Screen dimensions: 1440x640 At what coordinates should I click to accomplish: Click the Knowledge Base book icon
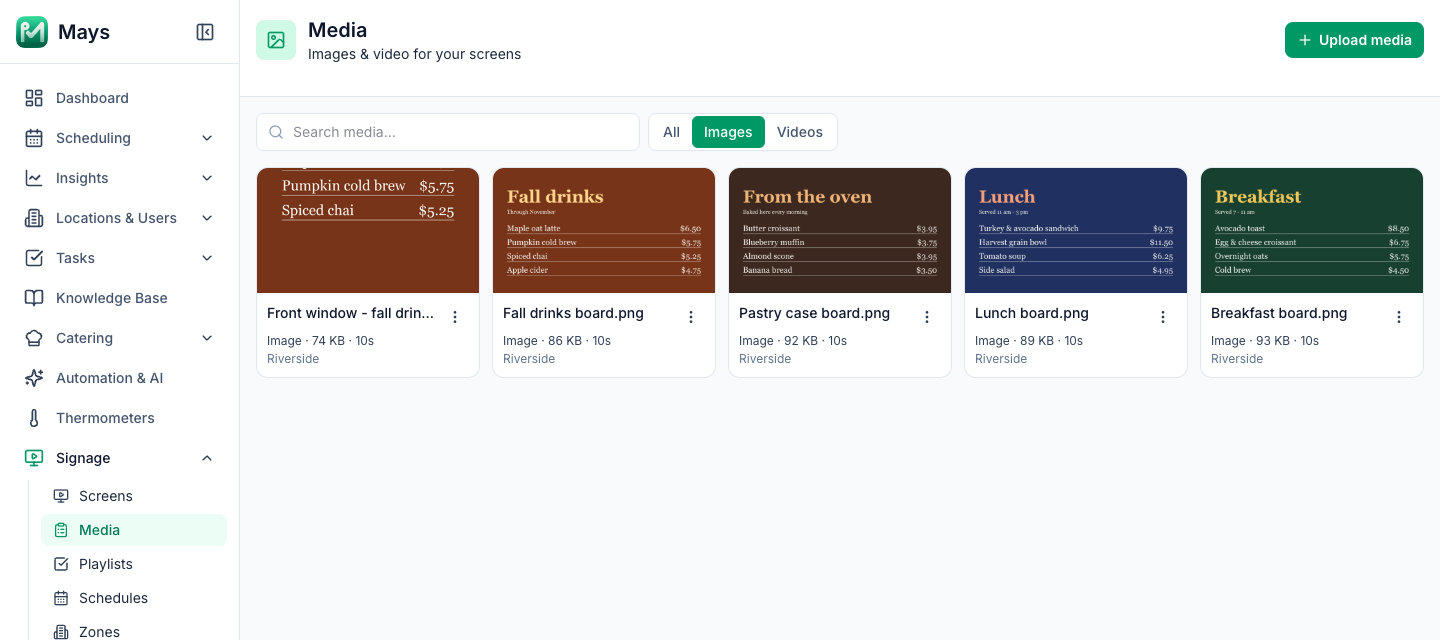tap(34, 298)
